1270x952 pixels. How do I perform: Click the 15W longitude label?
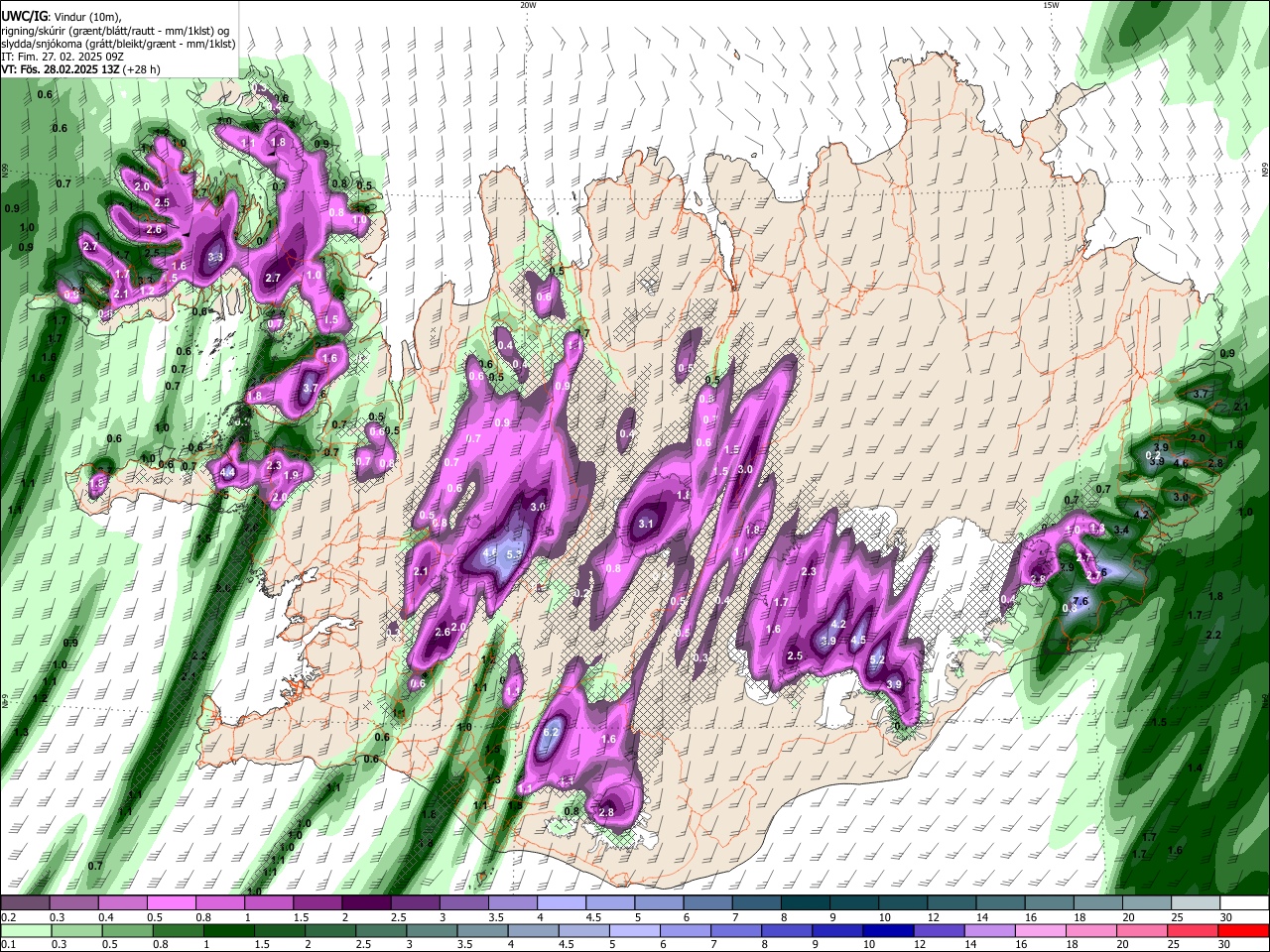[x=1051, y=5]
